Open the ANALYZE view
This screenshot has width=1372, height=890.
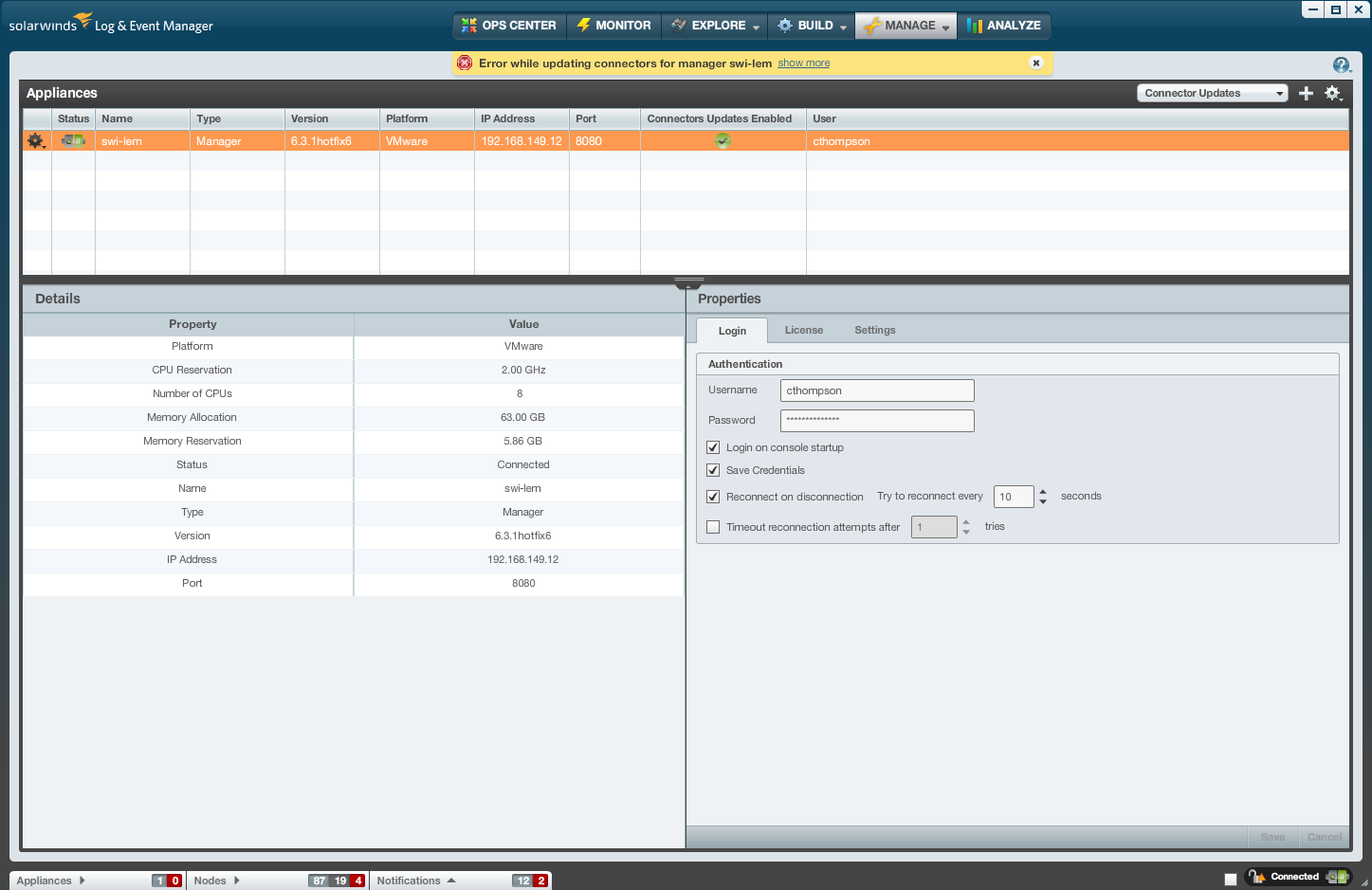coord(1004,26)
